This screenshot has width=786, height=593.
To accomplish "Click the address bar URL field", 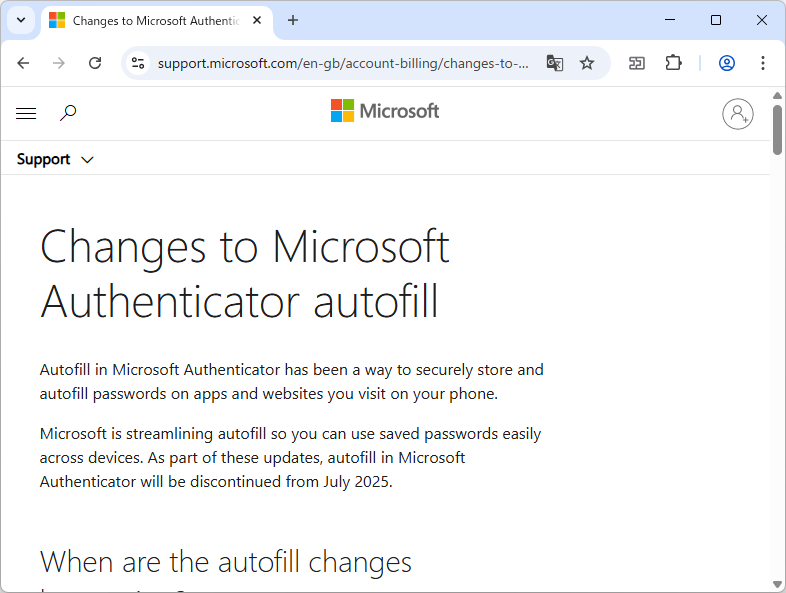I will pyautogui.click(x=340, y=63).
